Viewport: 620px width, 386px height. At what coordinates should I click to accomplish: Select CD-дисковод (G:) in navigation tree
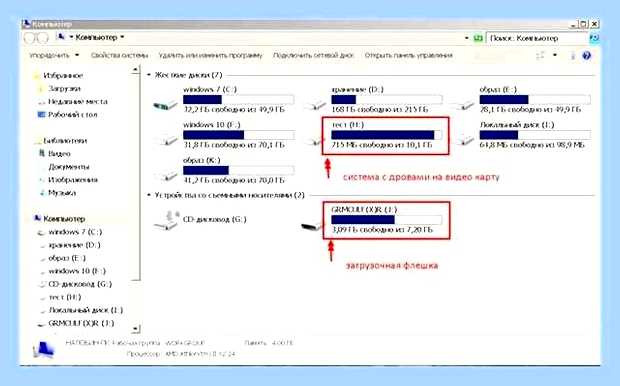80,284
